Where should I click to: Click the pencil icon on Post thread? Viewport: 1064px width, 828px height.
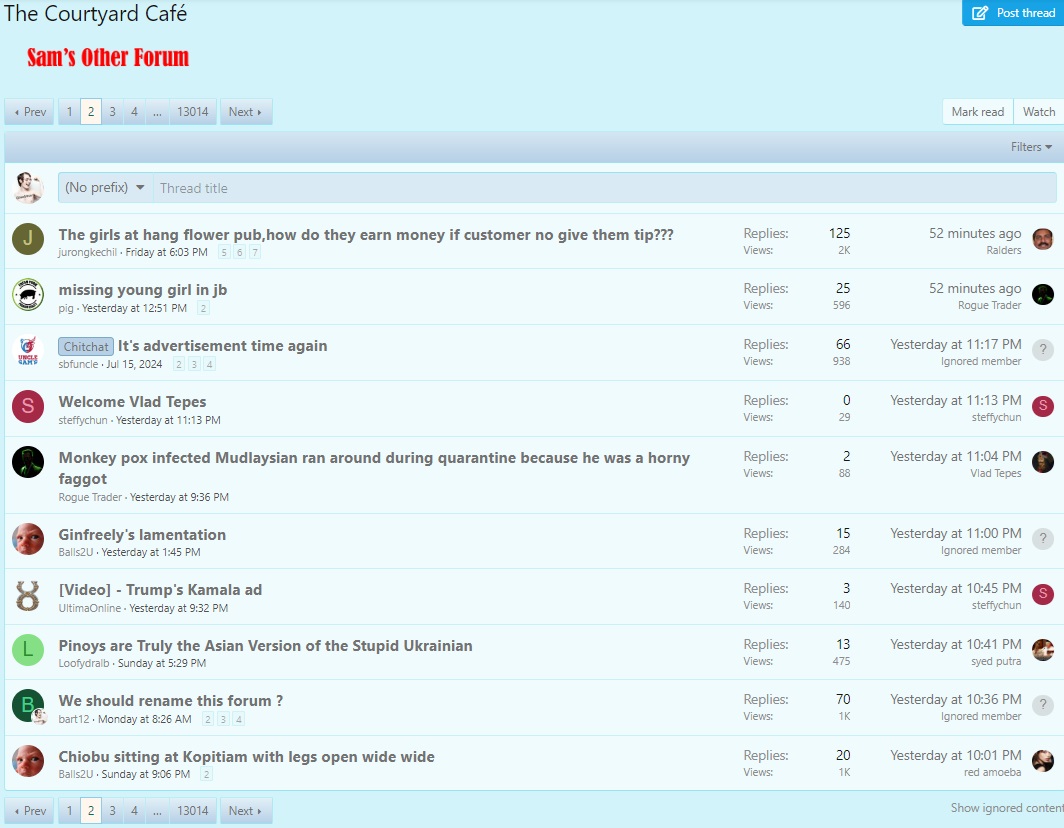tap(980, 13)
